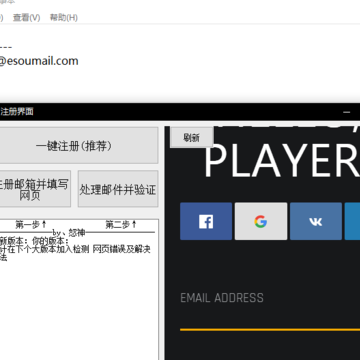The height and width of the screenshot is (360, 360).
Task: Open the 帮助(H) menu in Notepad
Action: tap(64, 17)
